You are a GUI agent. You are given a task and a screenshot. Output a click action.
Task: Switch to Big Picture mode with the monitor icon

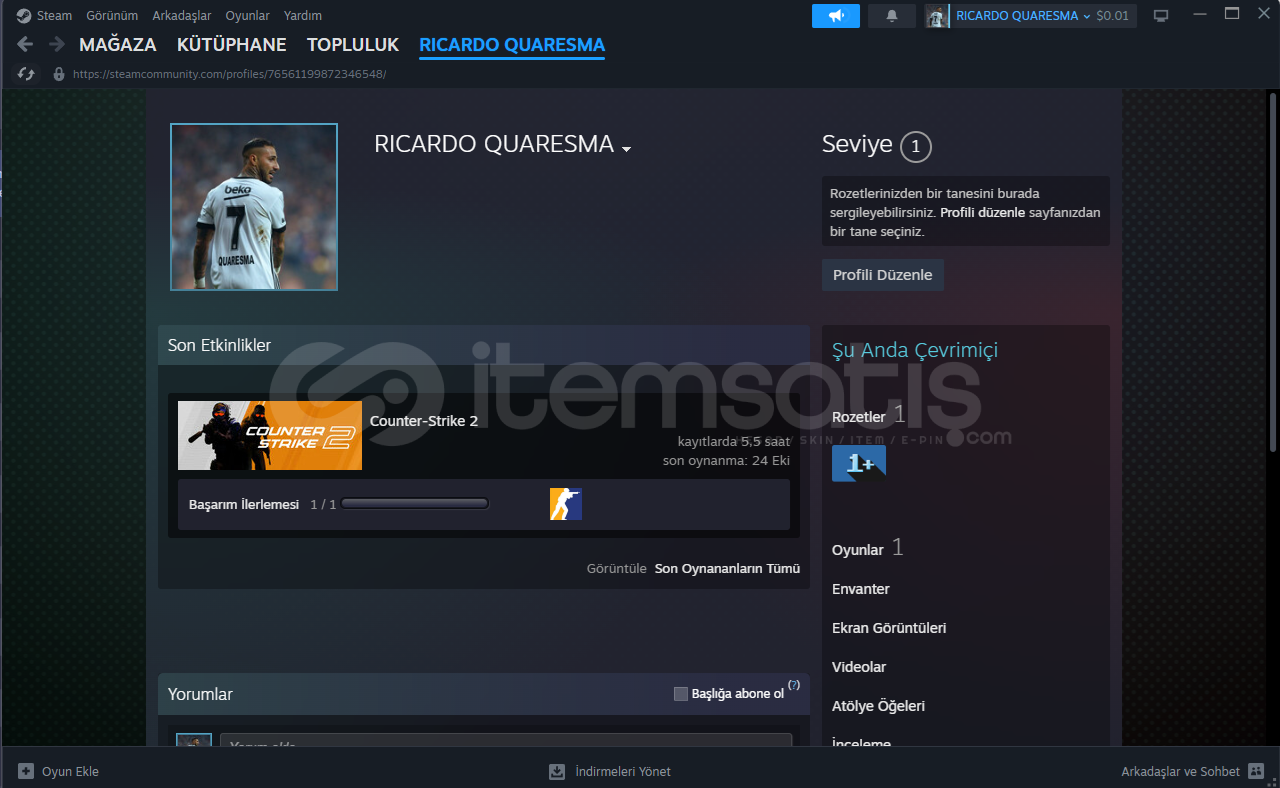tap(1161, 16)
